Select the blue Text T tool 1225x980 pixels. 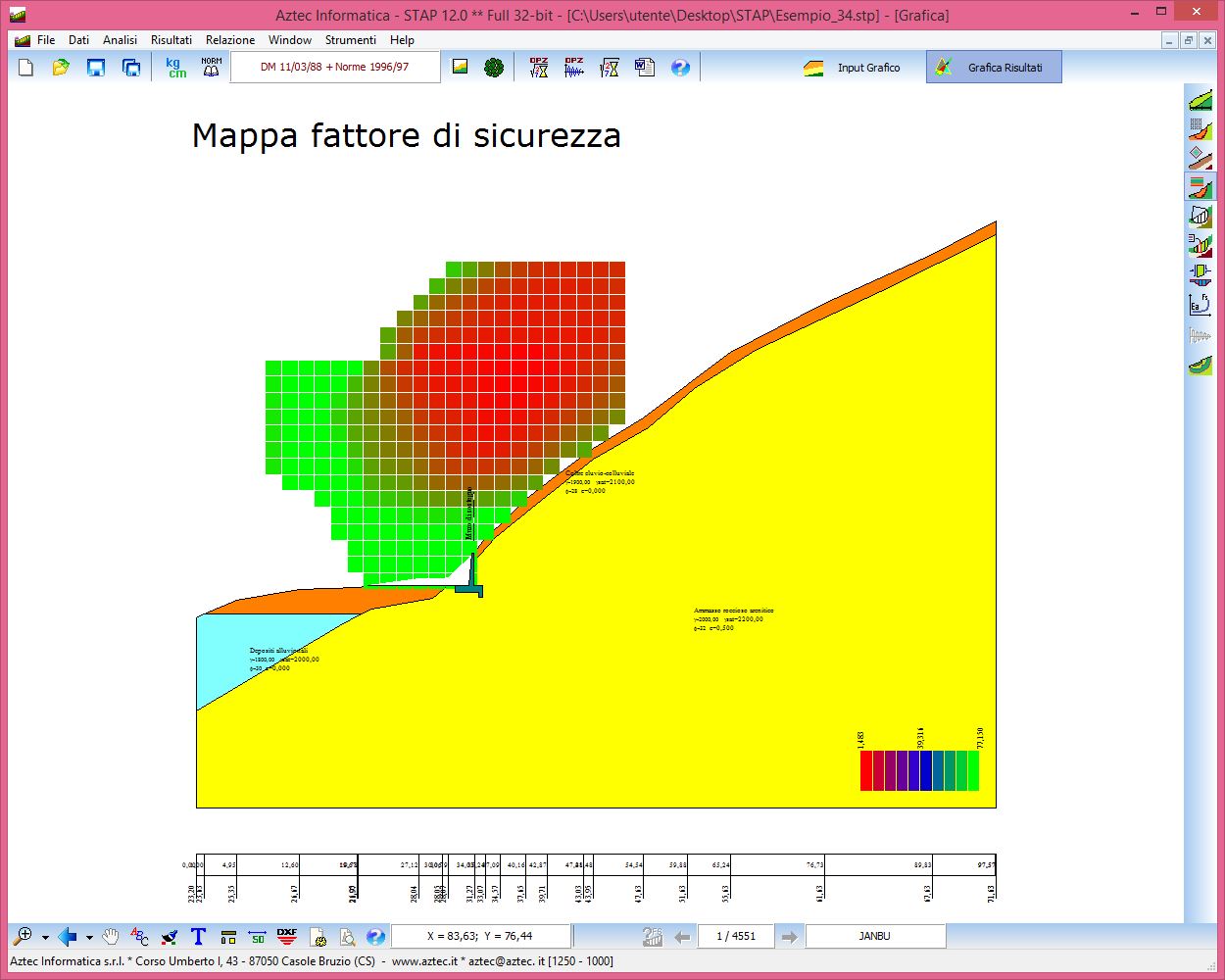click(x=198, y=937)
